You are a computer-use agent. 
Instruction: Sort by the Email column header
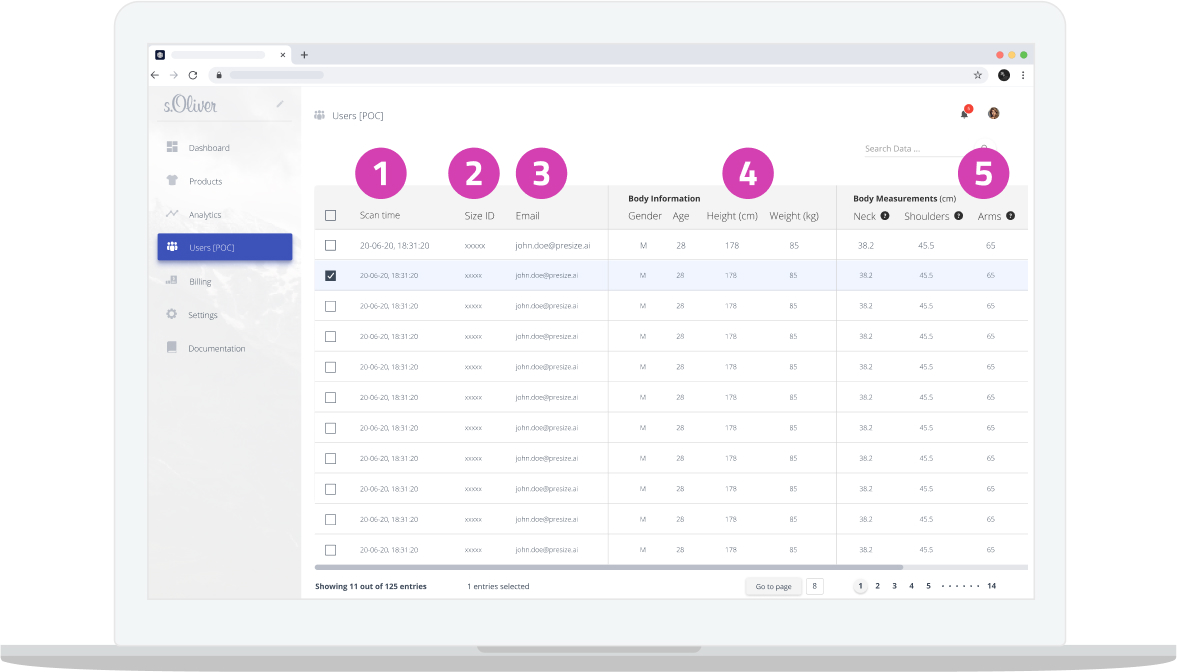point(527,216)
